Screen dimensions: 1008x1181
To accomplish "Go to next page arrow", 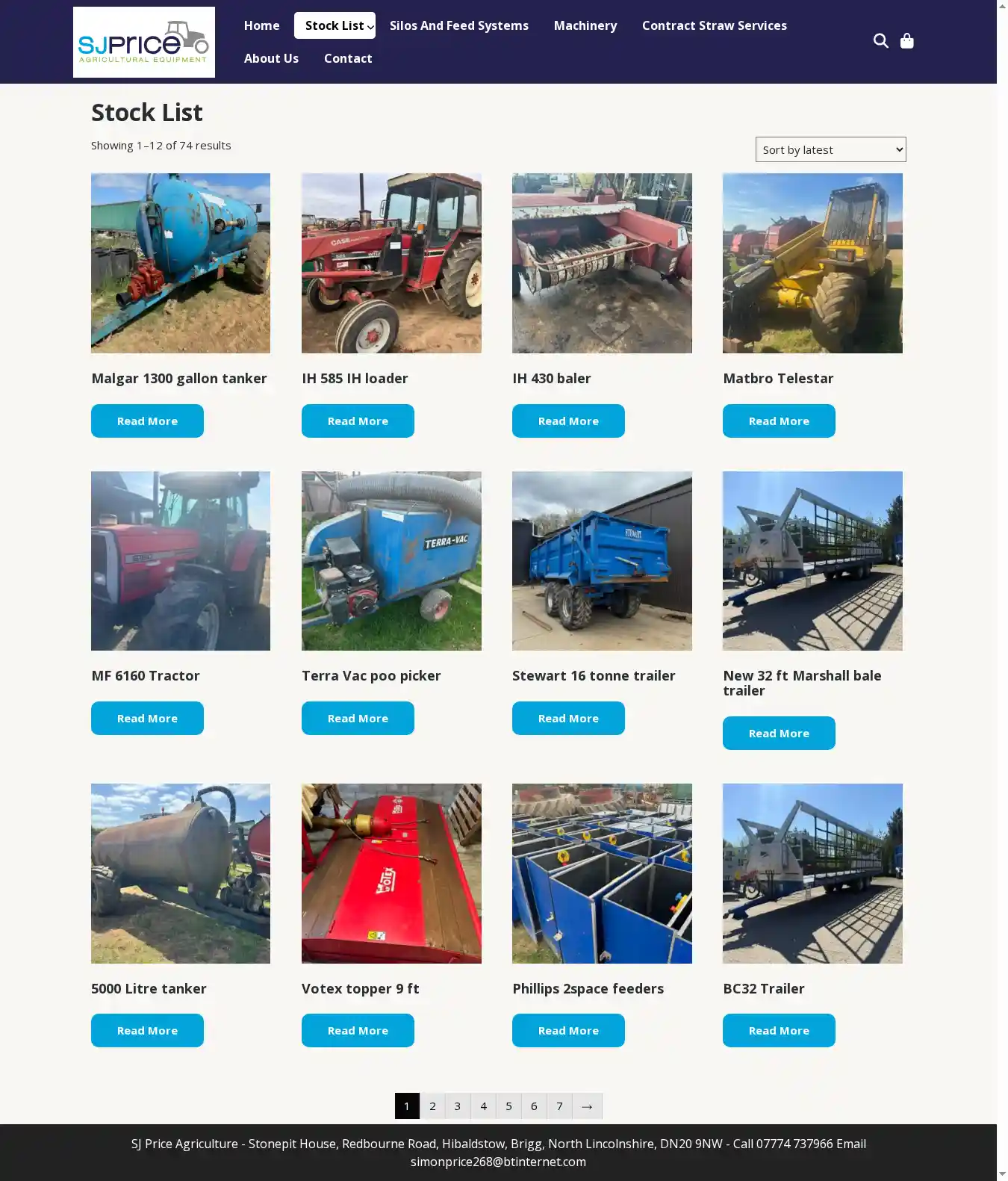I will click(587, 1106).
